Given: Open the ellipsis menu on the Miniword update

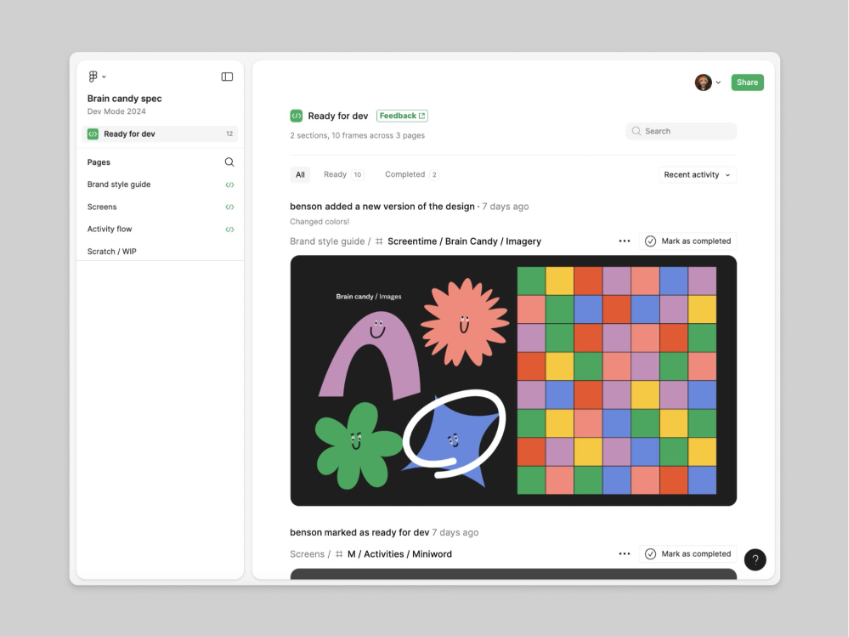Looking at the screenshot, I should (x=624, y=553).
